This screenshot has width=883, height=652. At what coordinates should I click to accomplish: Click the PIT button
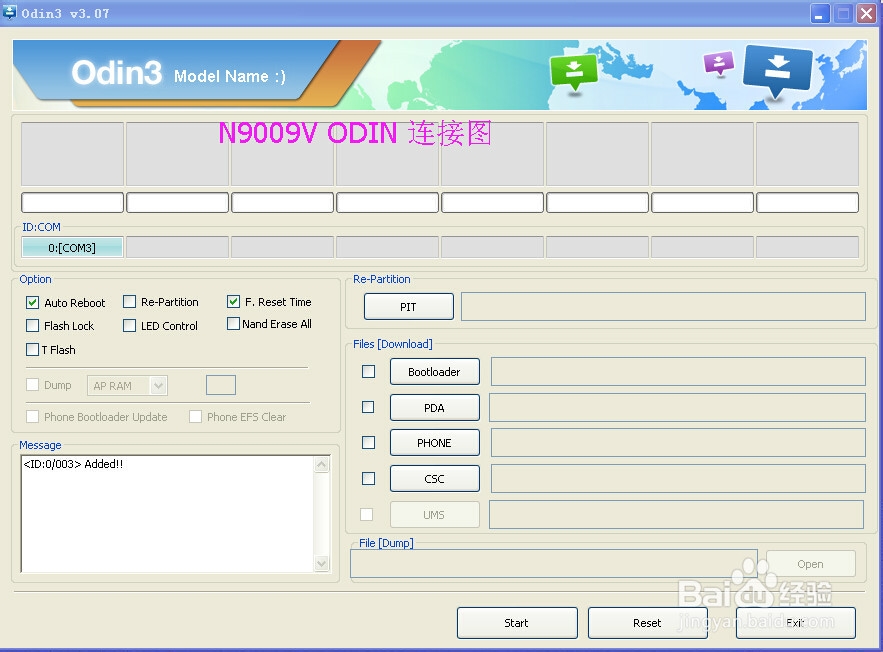[x=408, y=307]
